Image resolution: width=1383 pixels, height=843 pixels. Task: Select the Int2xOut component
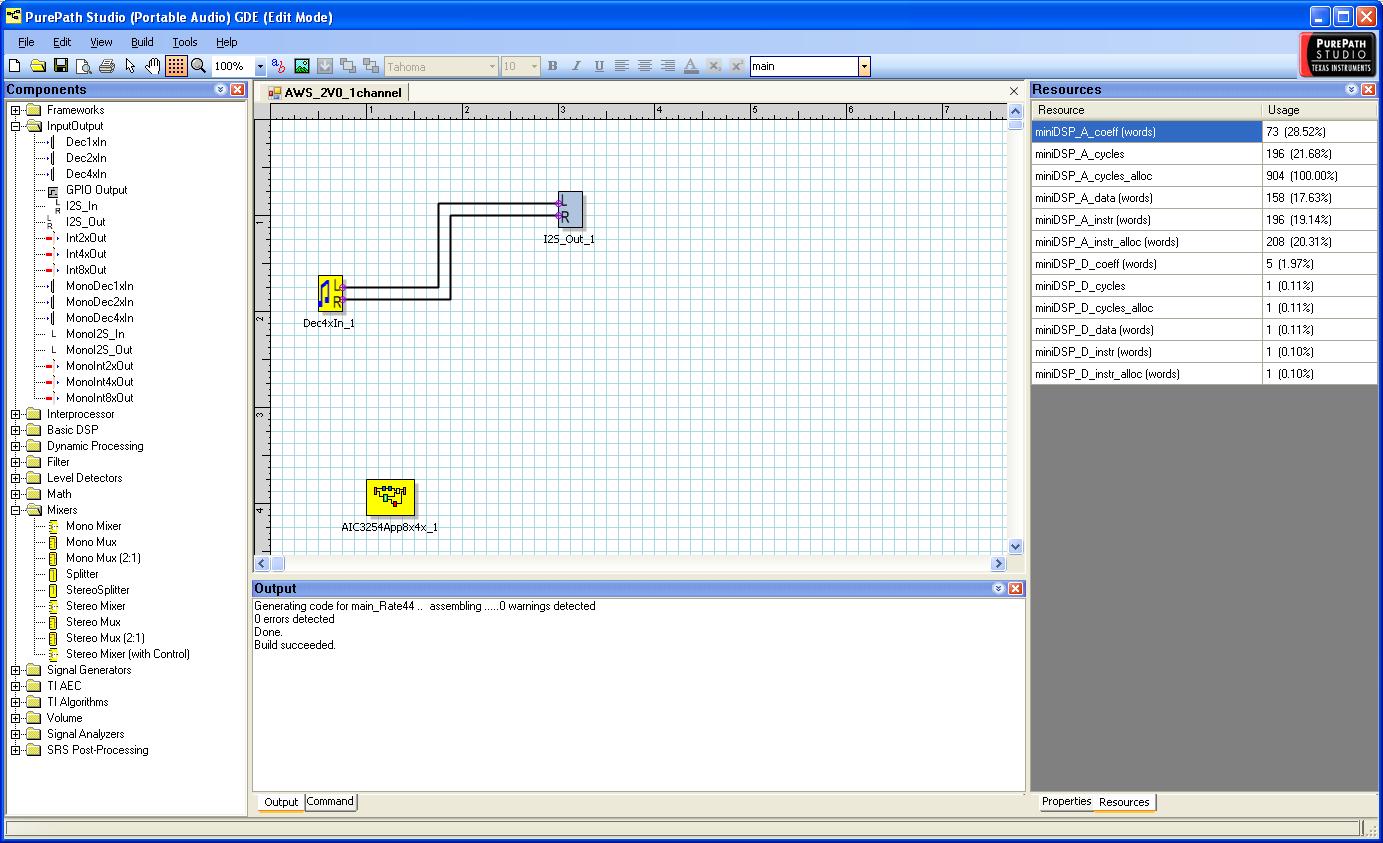point(85,238)
